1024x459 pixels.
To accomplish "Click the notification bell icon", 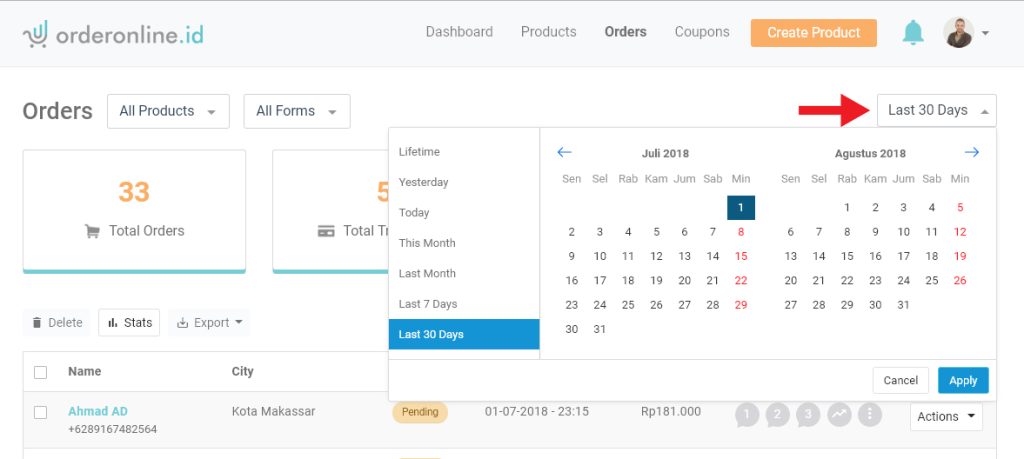I will pyautogui.click(x=912, y=33).
